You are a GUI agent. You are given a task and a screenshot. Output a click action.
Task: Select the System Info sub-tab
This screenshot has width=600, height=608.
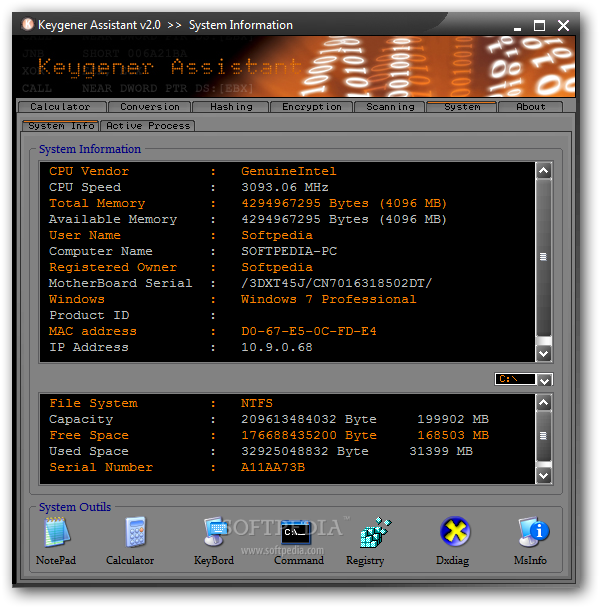tap(61, 126)
